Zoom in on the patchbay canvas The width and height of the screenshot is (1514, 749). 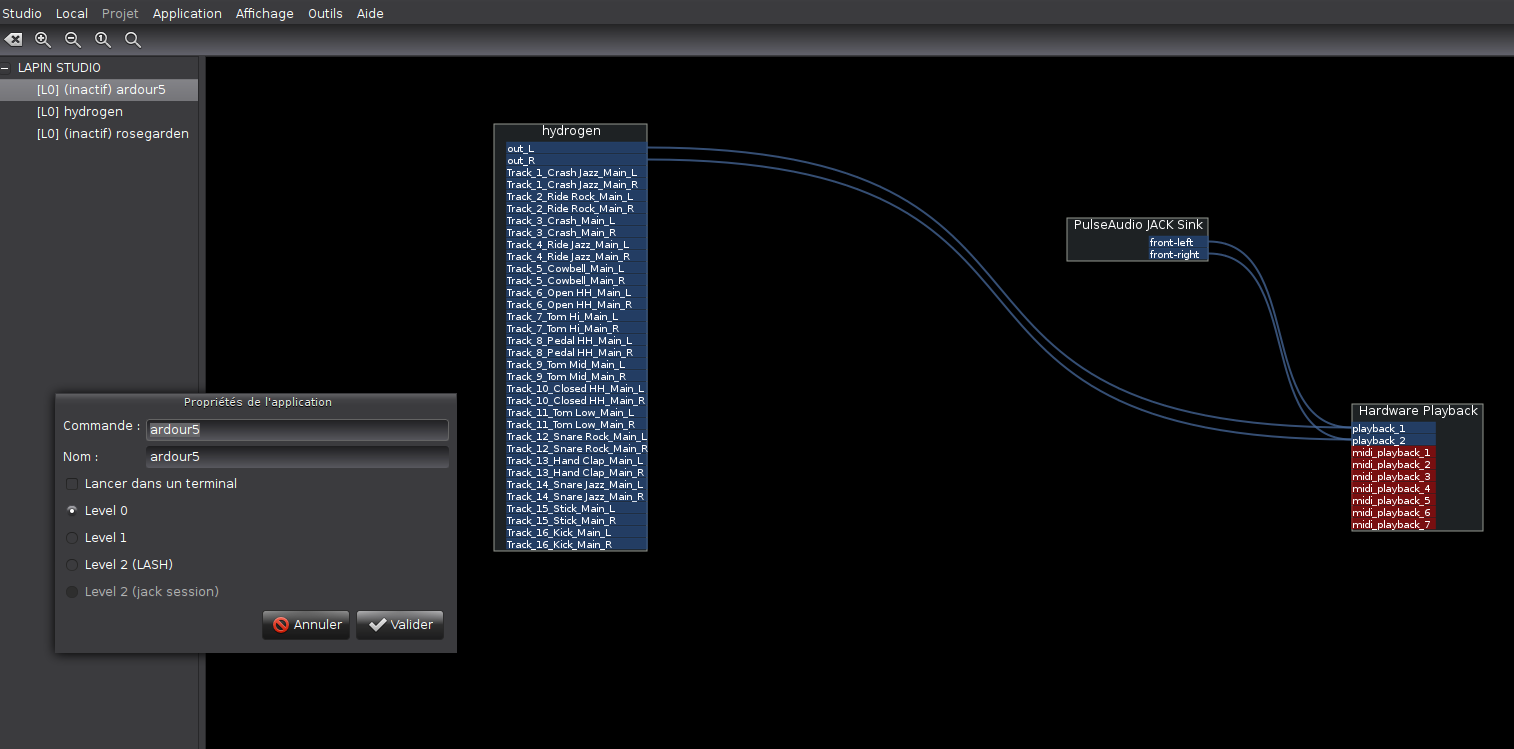click(43, 40)
